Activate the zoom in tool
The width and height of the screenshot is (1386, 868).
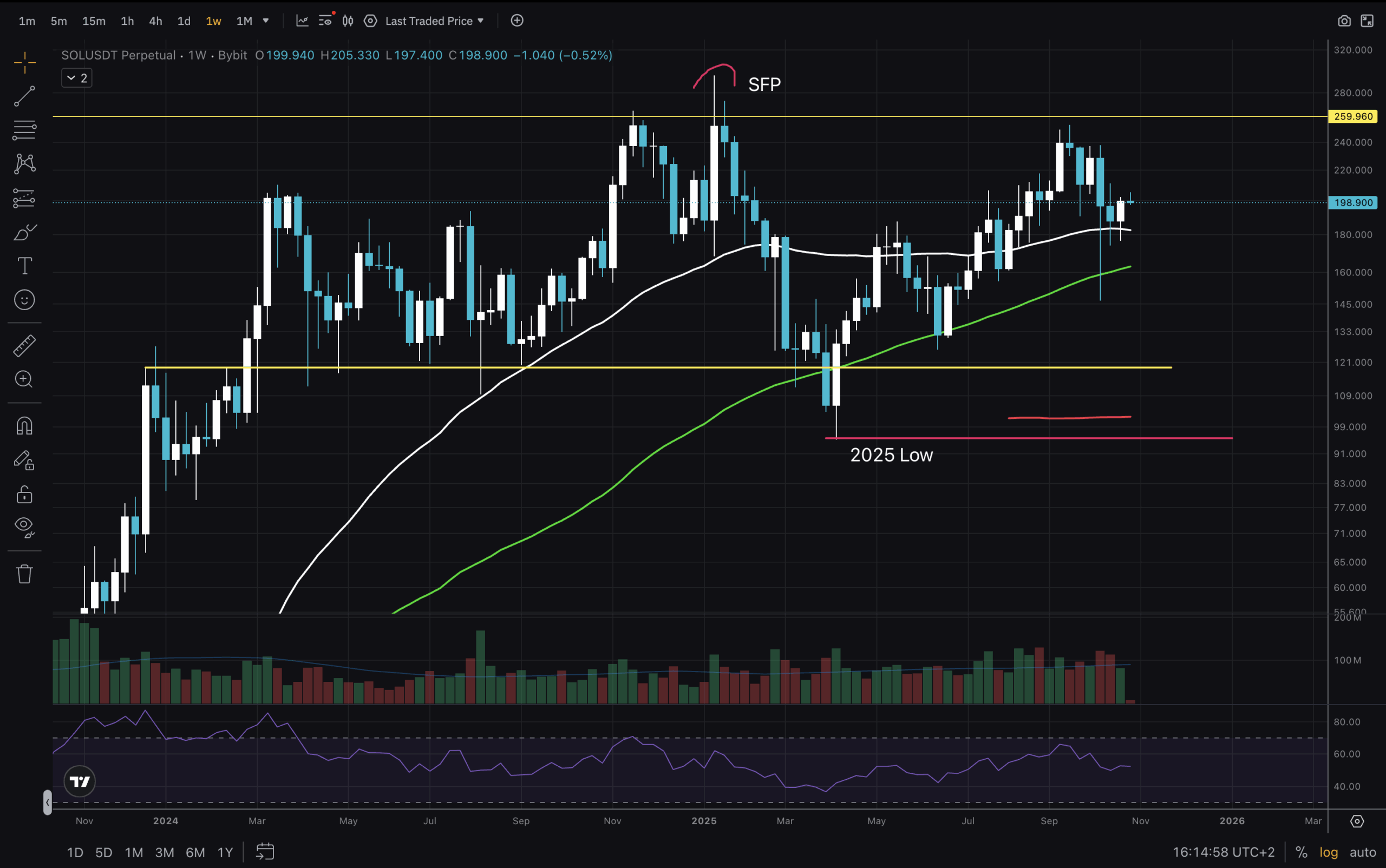coord(24,379)
